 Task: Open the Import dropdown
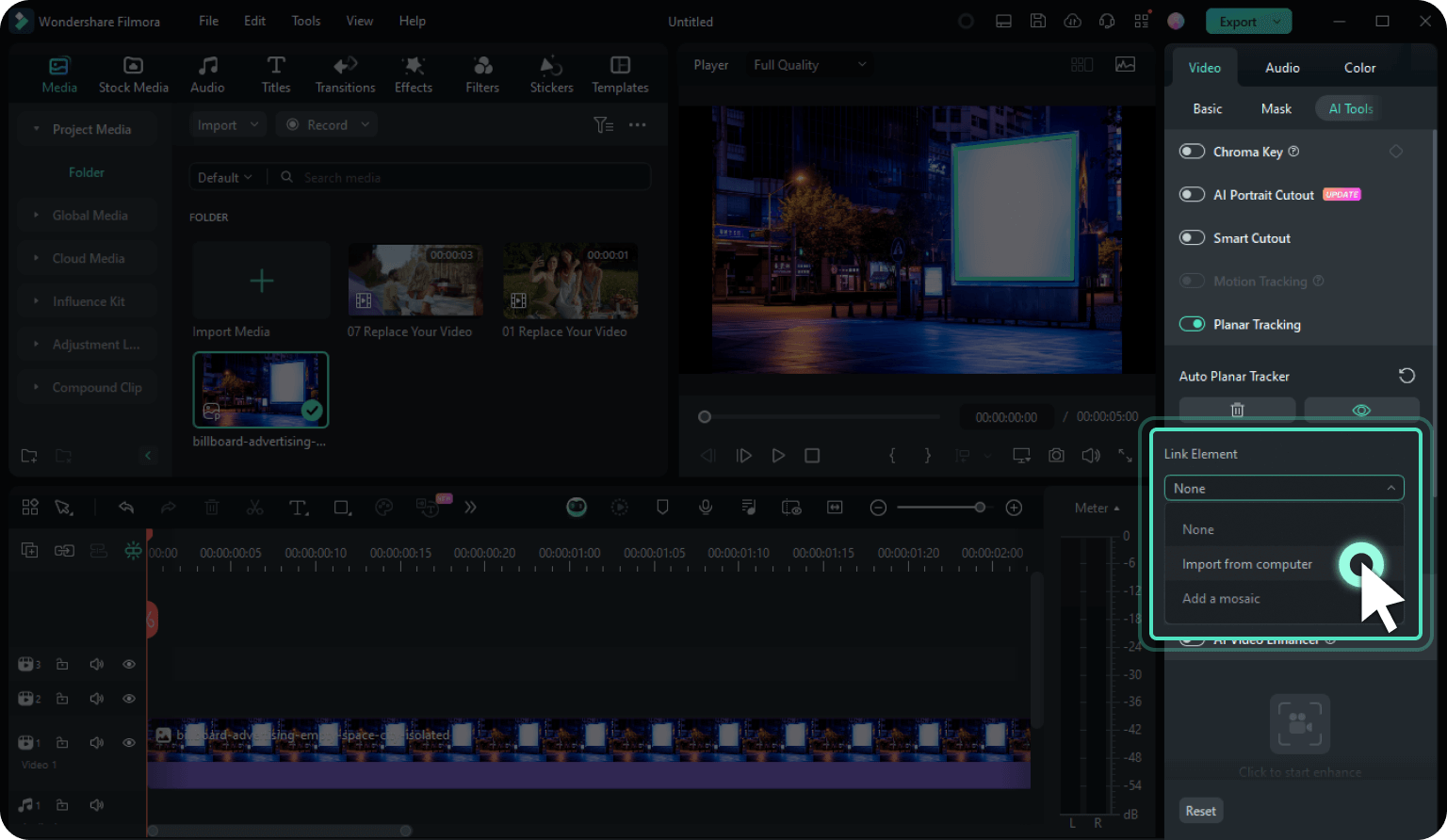[228, 125]
